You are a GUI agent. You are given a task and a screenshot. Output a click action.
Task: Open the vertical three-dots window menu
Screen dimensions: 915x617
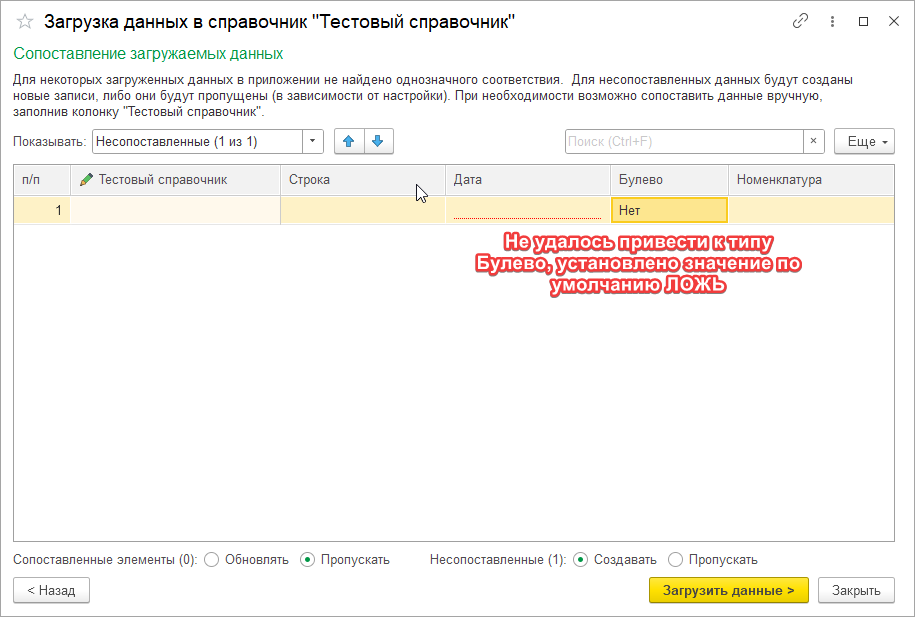[x=832, y=21]
